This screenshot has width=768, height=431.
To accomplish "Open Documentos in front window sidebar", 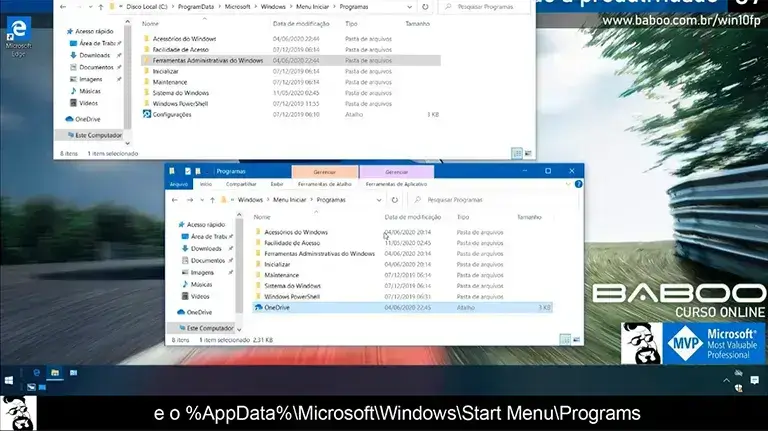I will pyautogui.click(x=207, y=261).
